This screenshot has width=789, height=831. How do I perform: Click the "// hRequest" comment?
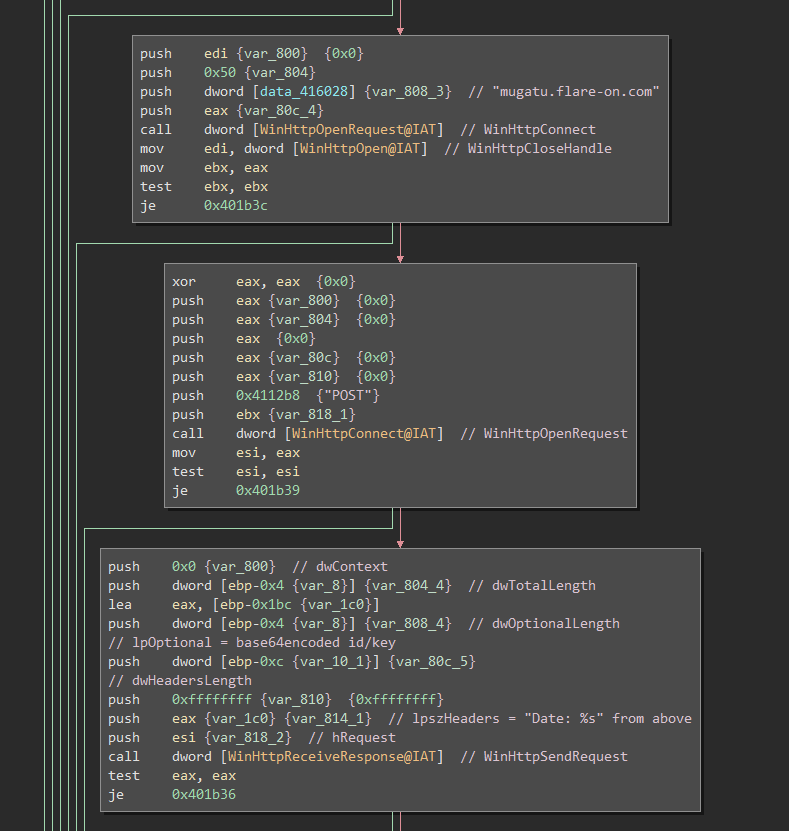click(352, 738)
